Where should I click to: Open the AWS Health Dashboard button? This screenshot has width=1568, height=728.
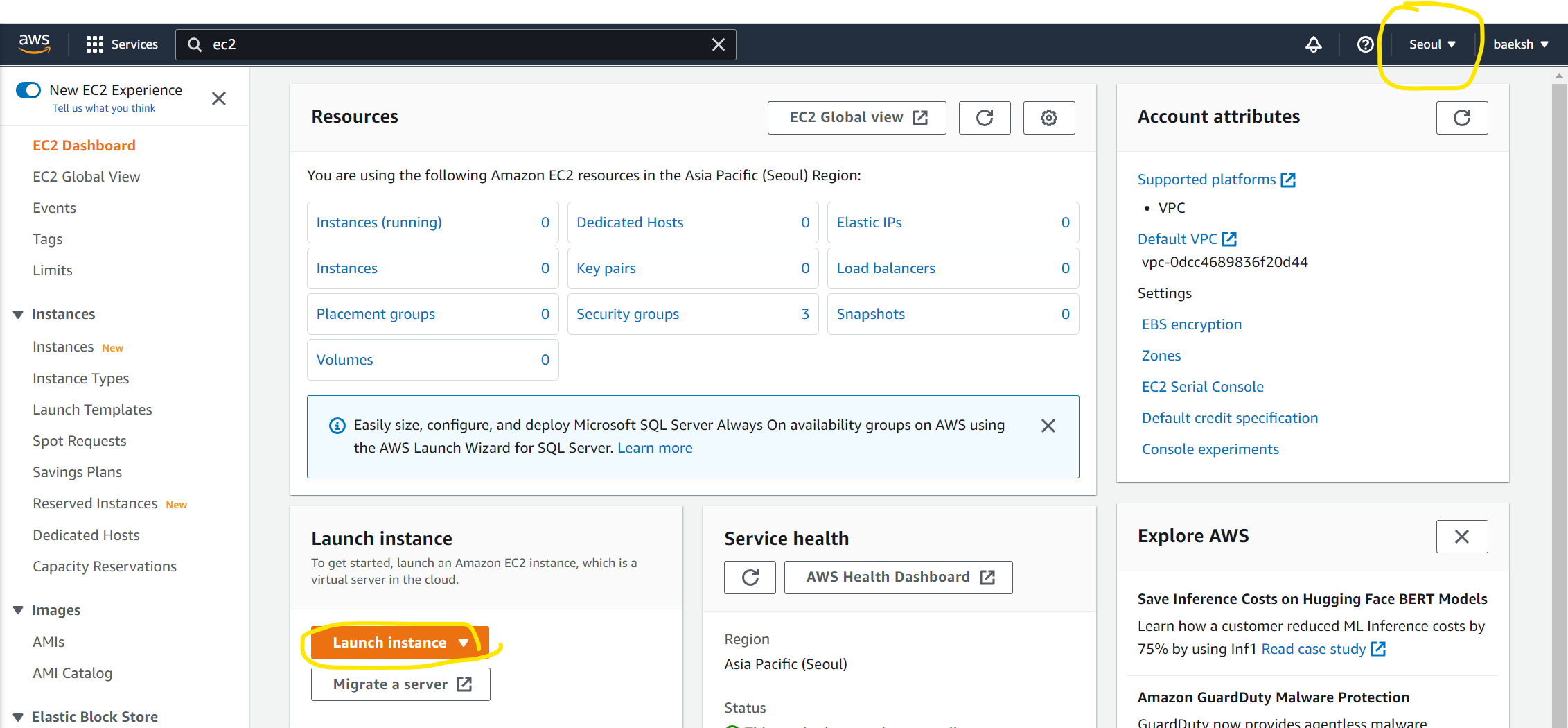(898, 578)
